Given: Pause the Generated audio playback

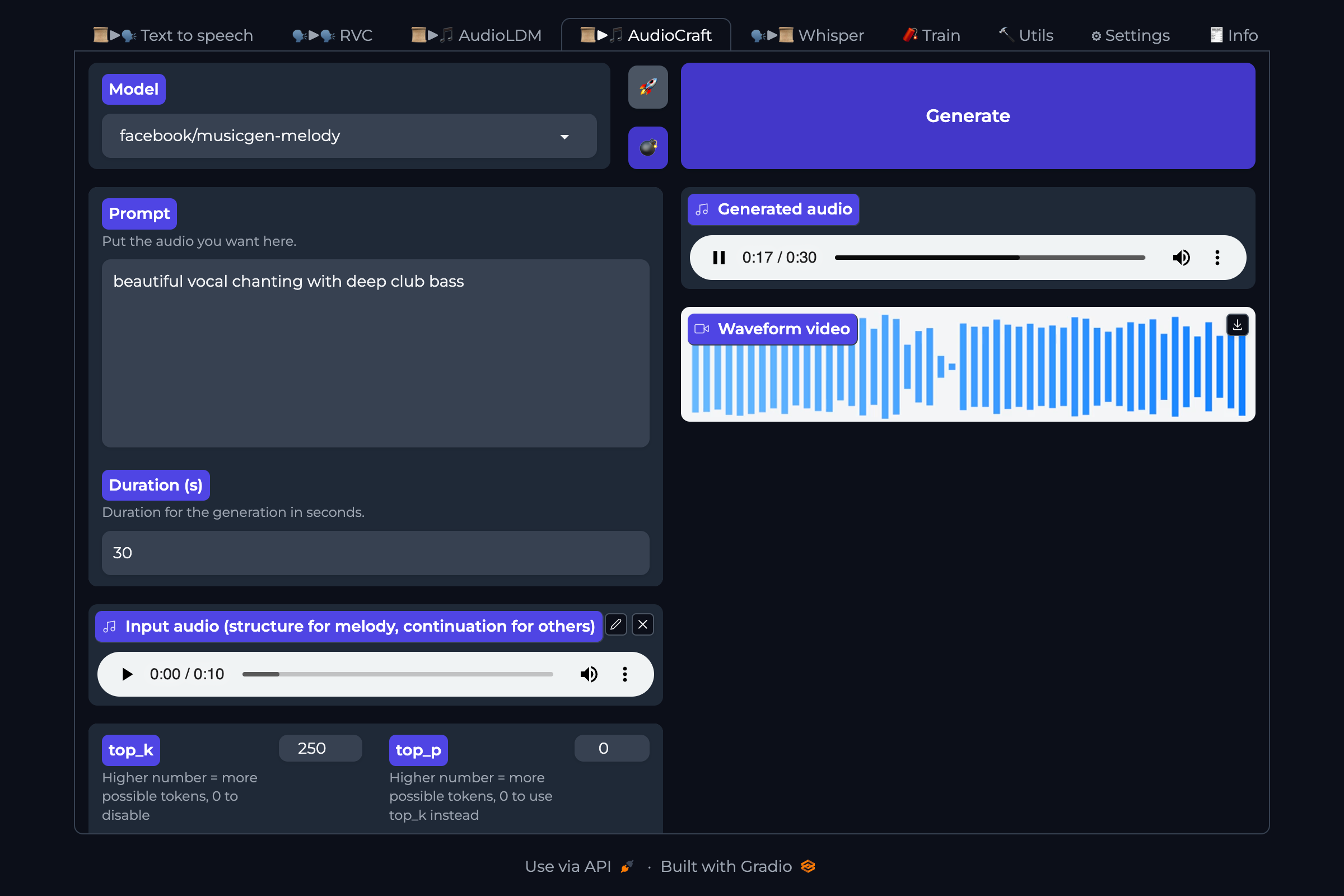Looking at the screenshot, I should coord(719,257).
